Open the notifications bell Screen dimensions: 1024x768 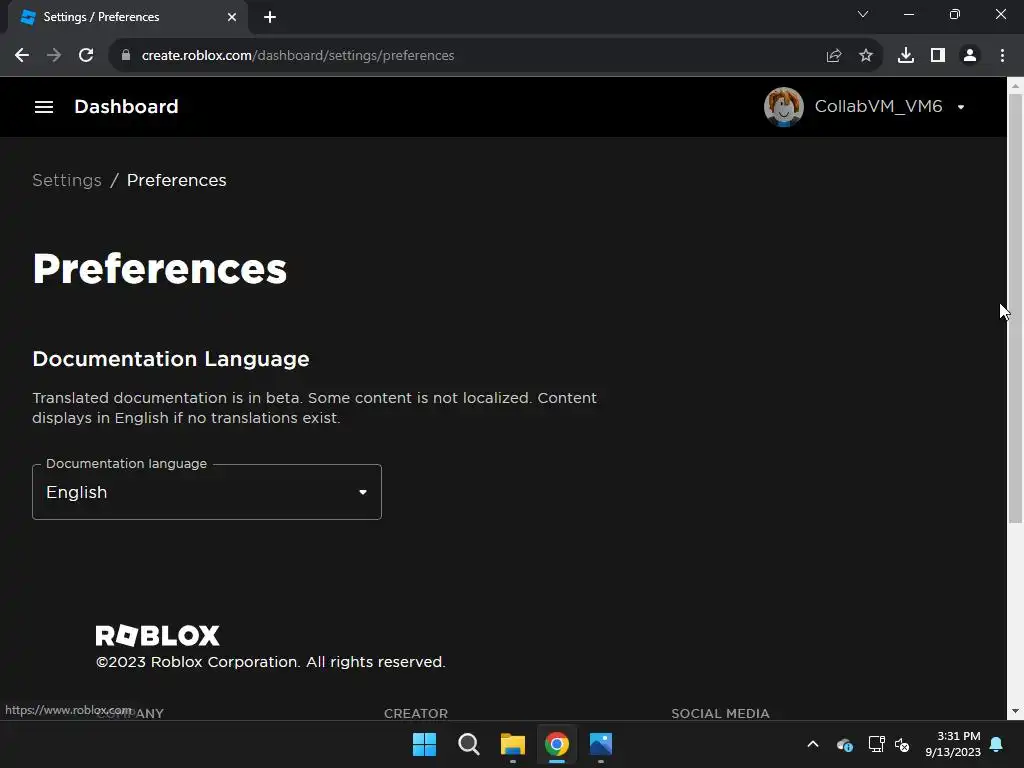(997, 744)
